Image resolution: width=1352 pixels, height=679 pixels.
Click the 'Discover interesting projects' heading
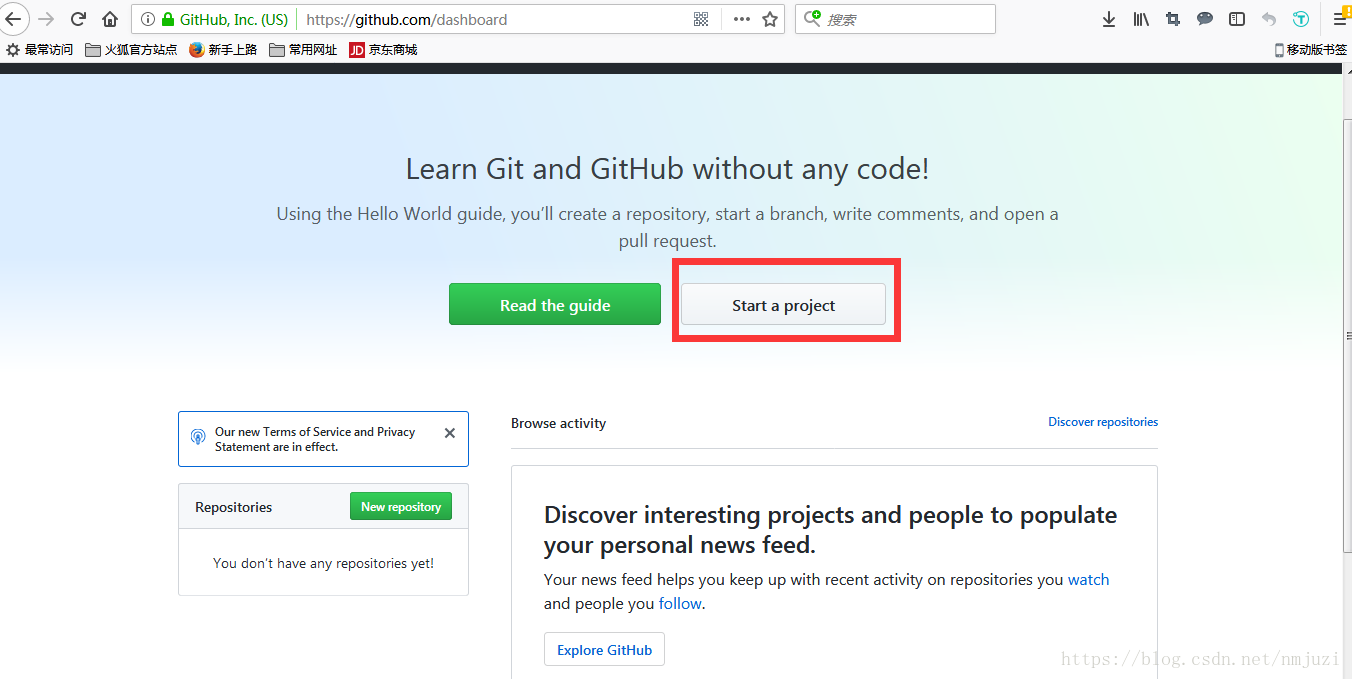click(830, 530)
